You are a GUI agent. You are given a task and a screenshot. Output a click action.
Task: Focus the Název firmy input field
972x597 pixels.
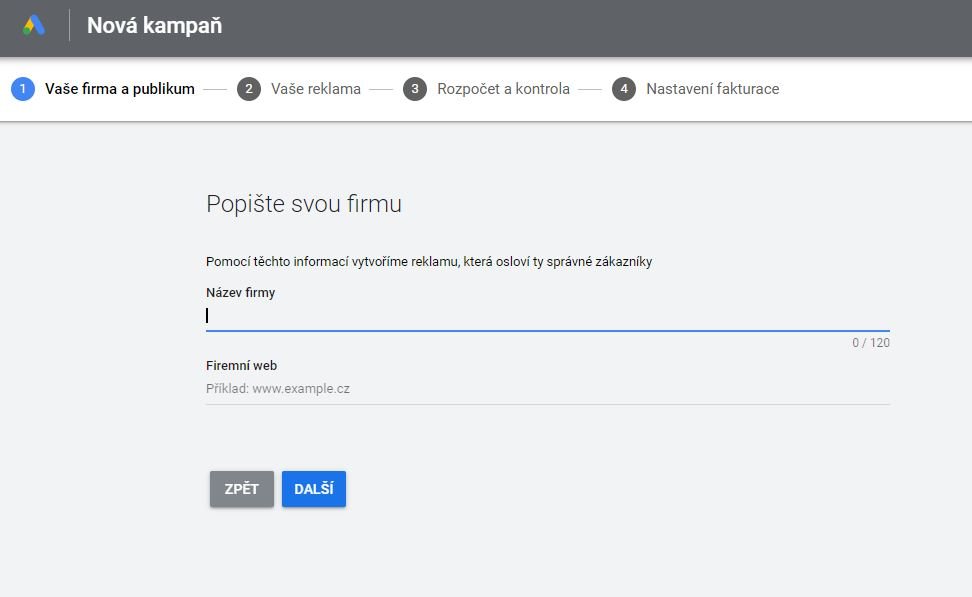click(x=547, y=316)
